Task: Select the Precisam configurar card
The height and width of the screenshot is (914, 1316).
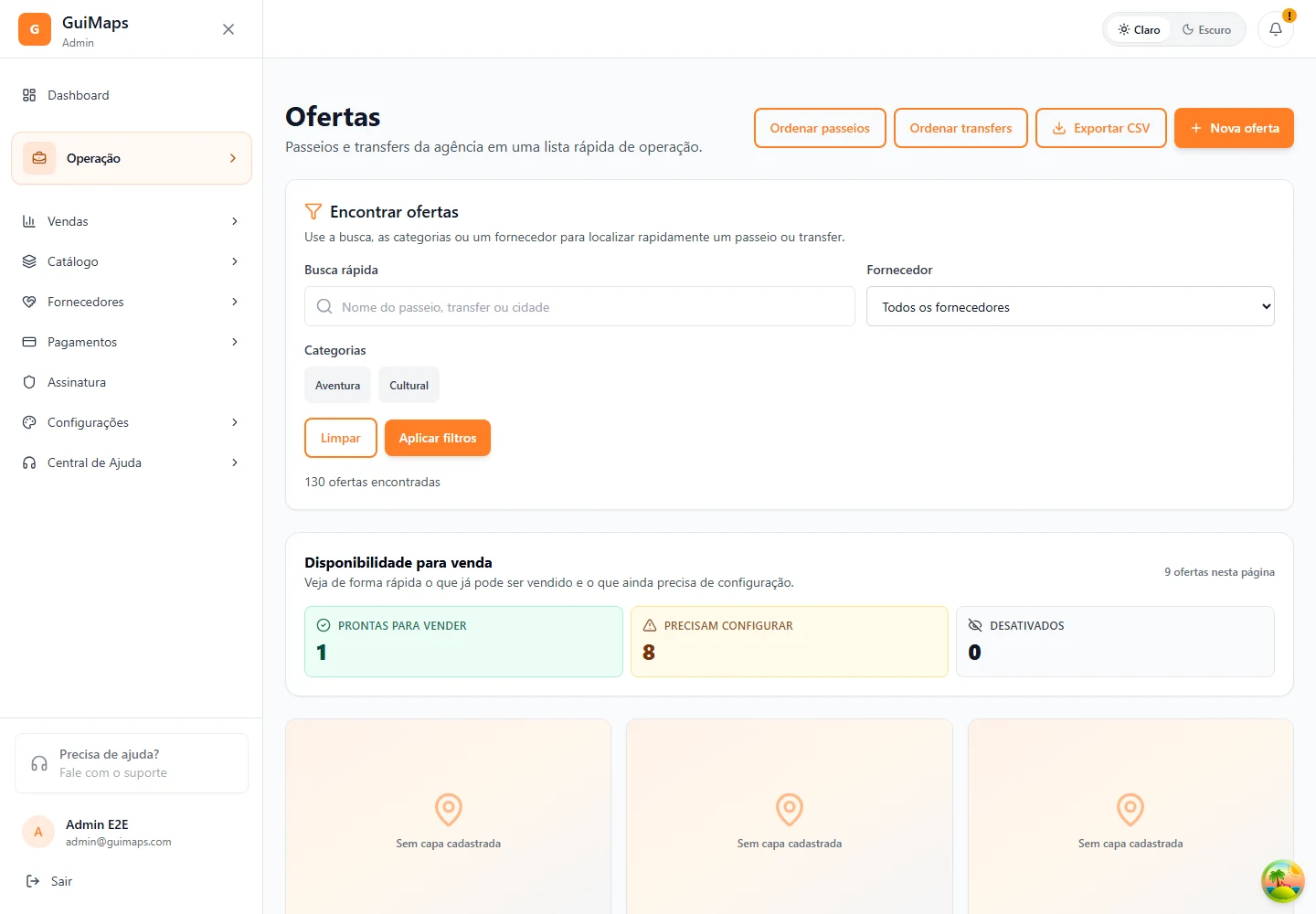Action: tap(790, 642)
